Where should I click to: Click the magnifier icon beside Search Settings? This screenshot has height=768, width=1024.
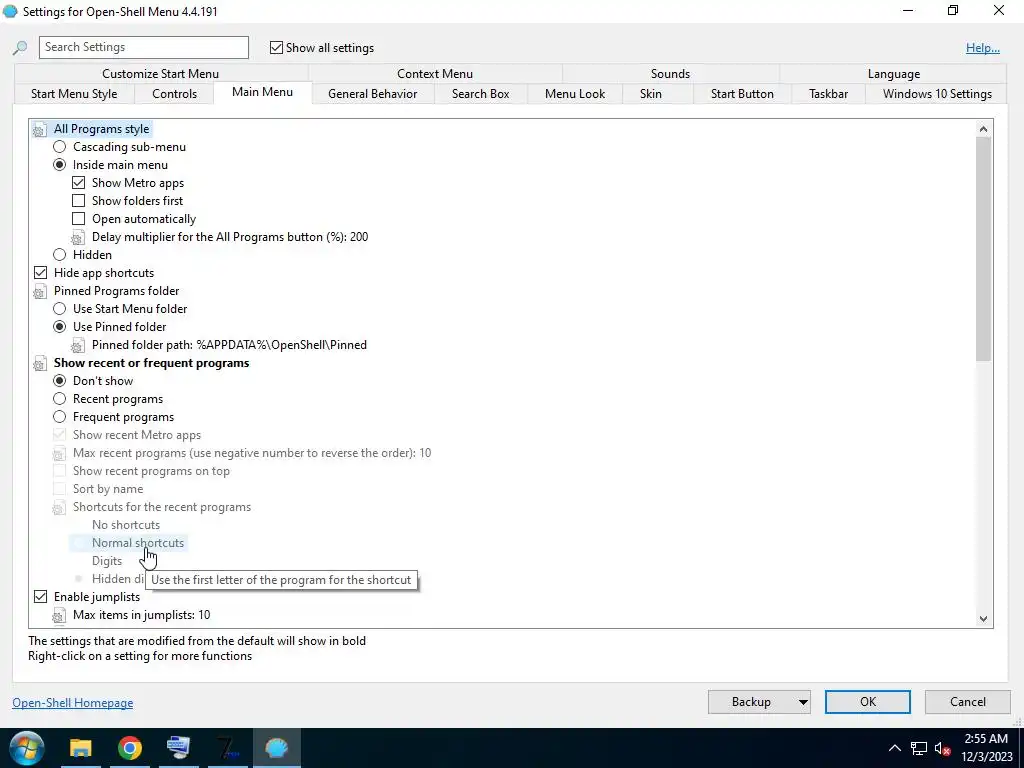point(20,48)
